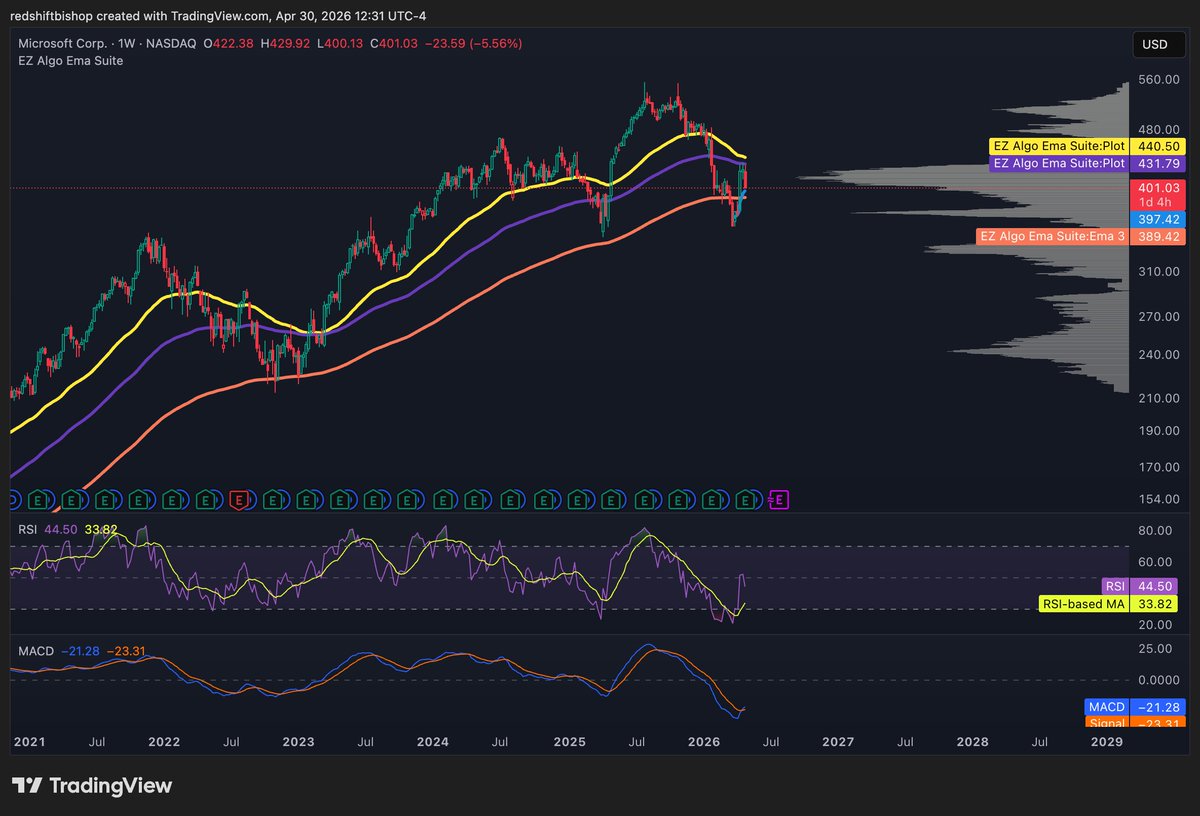
Task: Click the 2029 time axis label
Action: 1106,742
